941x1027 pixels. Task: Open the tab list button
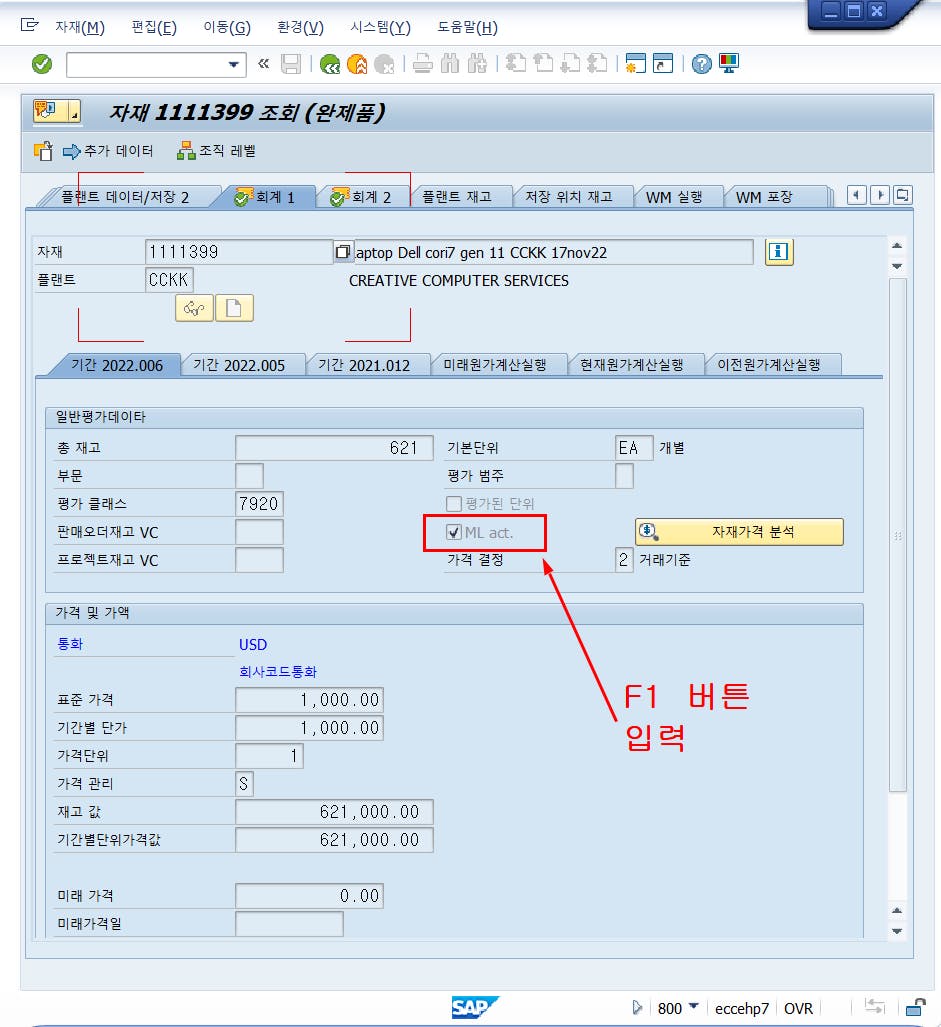coord(903,195)
